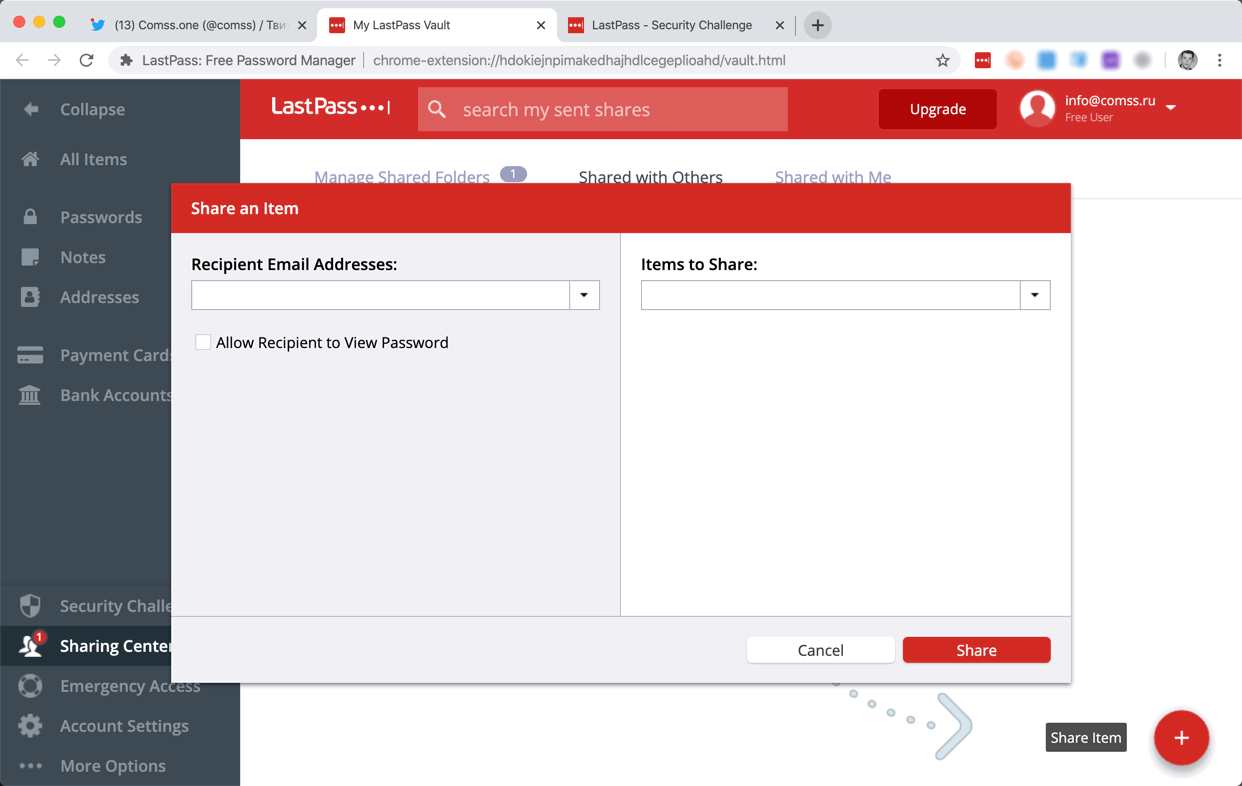This screenshot has width=1242, height=786.
Task: Click the Cancel button
Action: click(x=821, y=650)
